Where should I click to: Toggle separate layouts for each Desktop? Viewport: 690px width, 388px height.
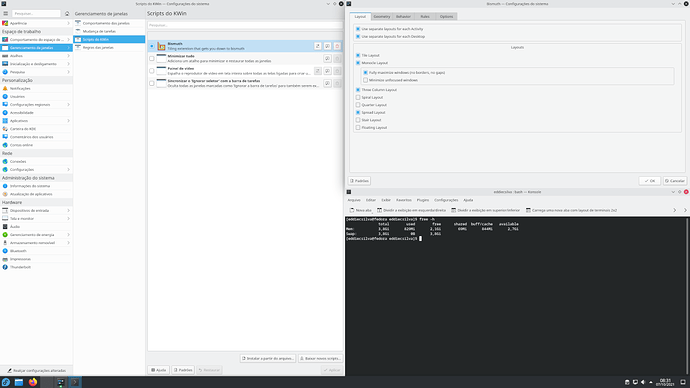tap(358, 37)
